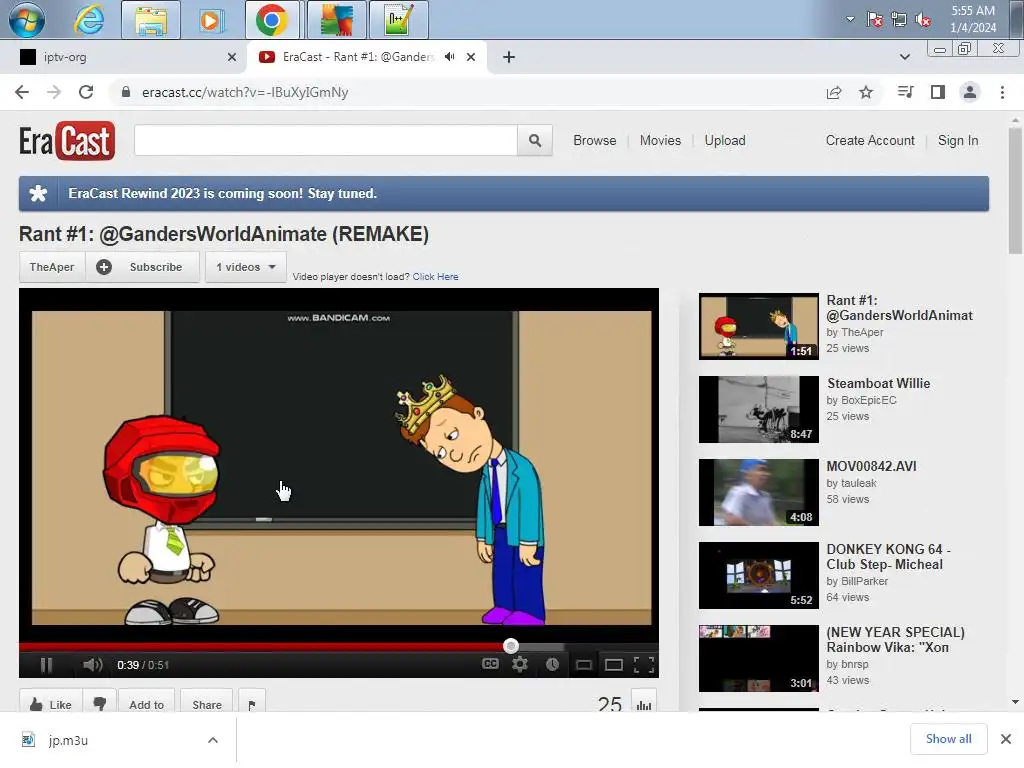Open Chrome profile menu
Image resolution: width=1024 pixels, height=768 pixels.
(970, 92)
